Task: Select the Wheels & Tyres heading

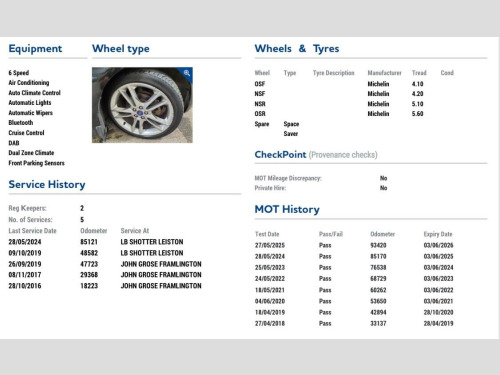Action: pyautogui.click(x=297, y=49)
